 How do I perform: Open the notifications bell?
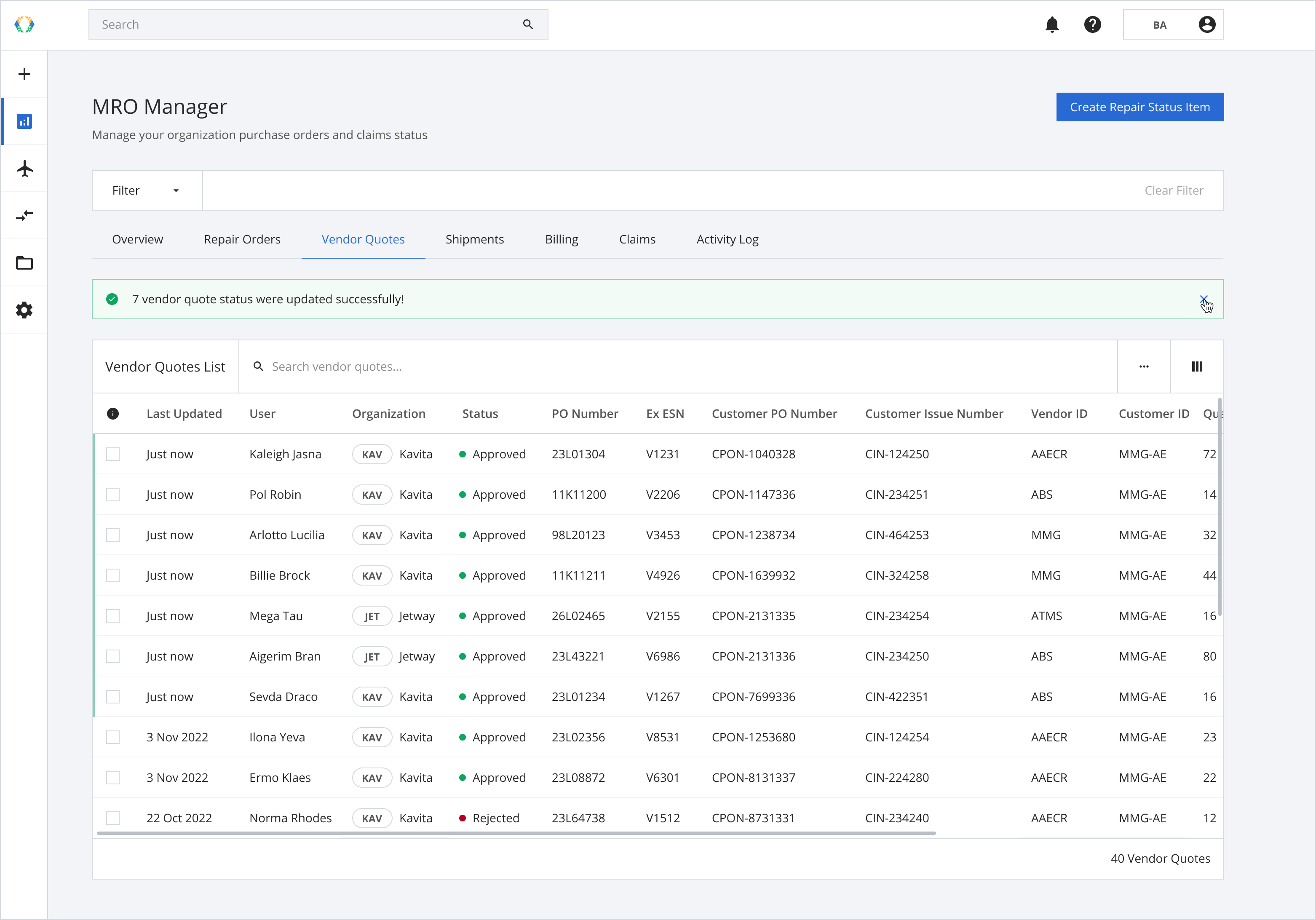(1052, 25)
